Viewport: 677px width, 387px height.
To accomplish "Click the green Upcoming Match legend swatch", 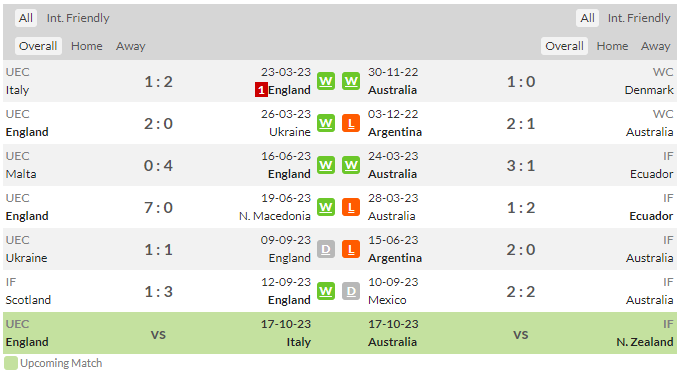I will pos(11,363).
